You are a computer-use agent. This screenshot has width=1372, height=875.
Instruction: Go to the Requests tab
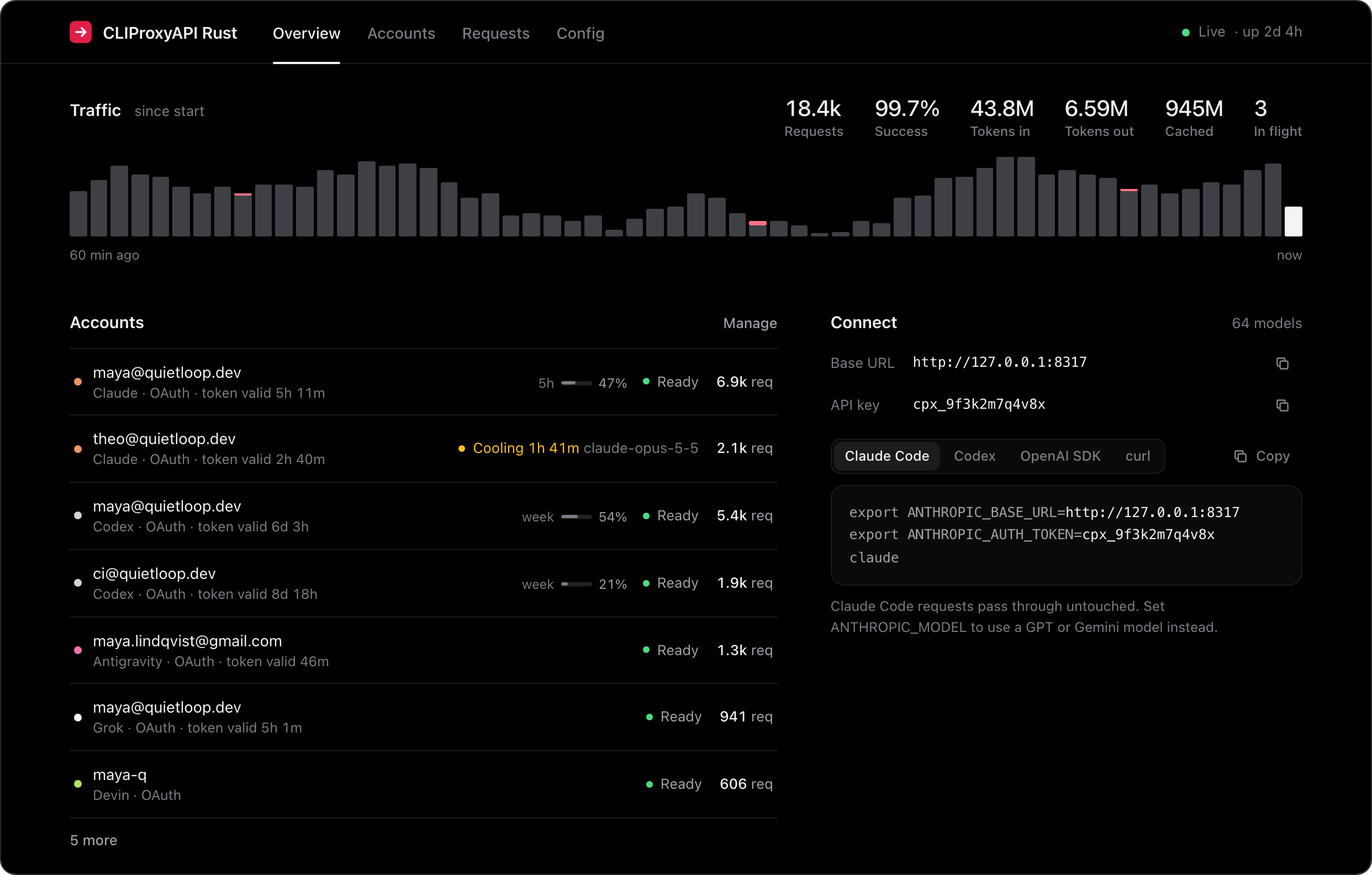(x=495, y=33)
